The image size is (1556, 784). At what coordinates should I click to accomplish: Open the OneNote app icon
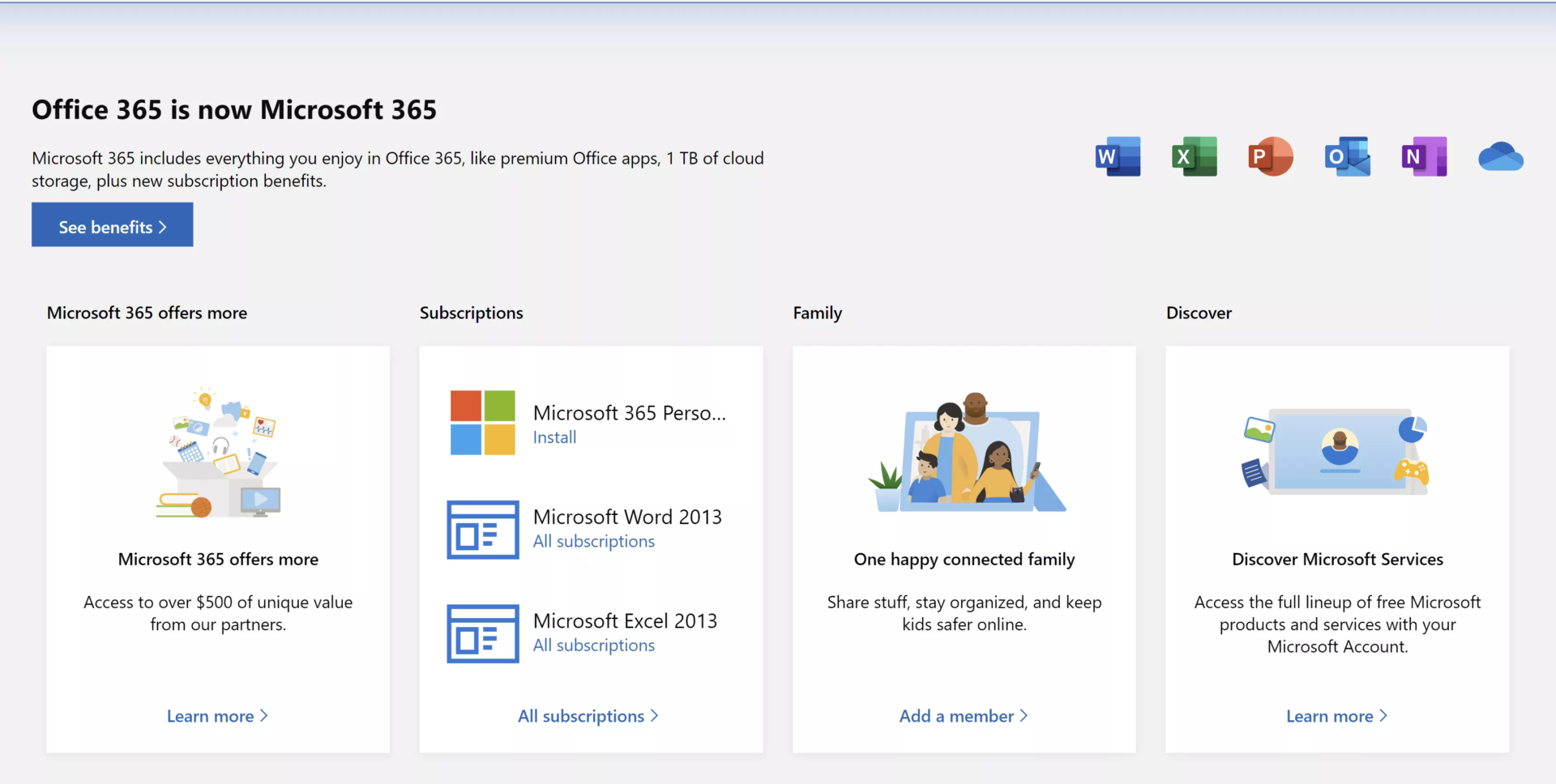[1424, 156]
